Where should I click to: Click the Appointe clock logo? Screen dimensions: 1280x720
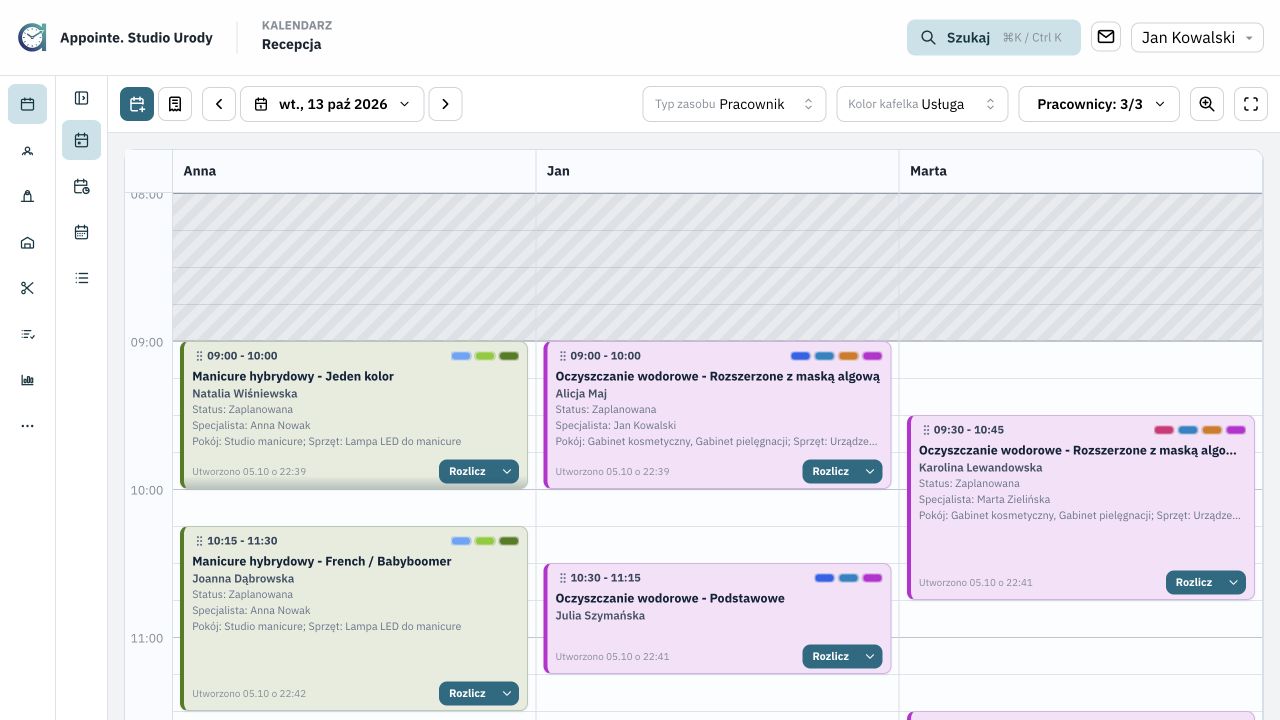tap(32, 37)
